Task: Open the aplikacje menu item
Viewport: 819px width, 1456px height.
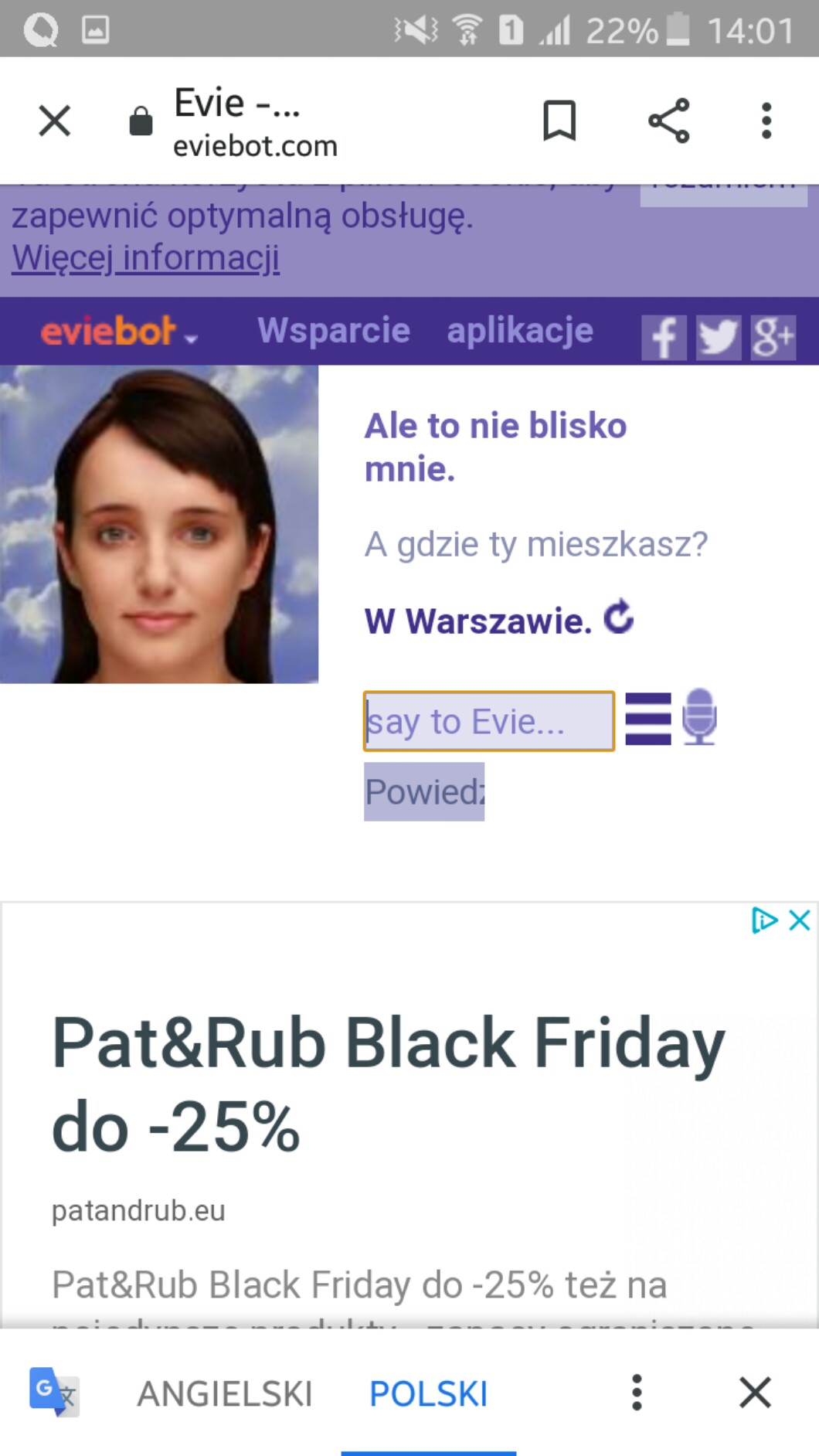Action: pos(520,331)
